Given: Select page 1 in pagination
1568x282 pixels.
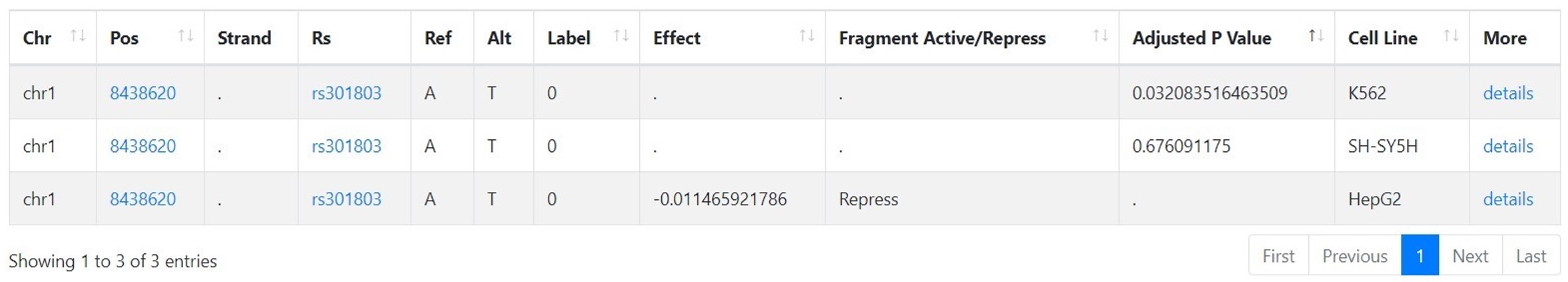Looking at the screenshot, I should pos(1420,256).
